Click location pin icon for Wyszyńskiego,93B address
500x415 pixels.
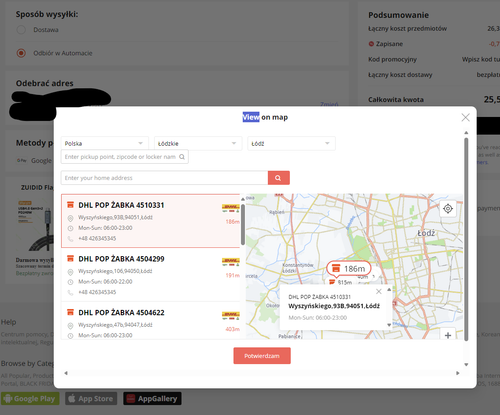(x=70, y=218)
